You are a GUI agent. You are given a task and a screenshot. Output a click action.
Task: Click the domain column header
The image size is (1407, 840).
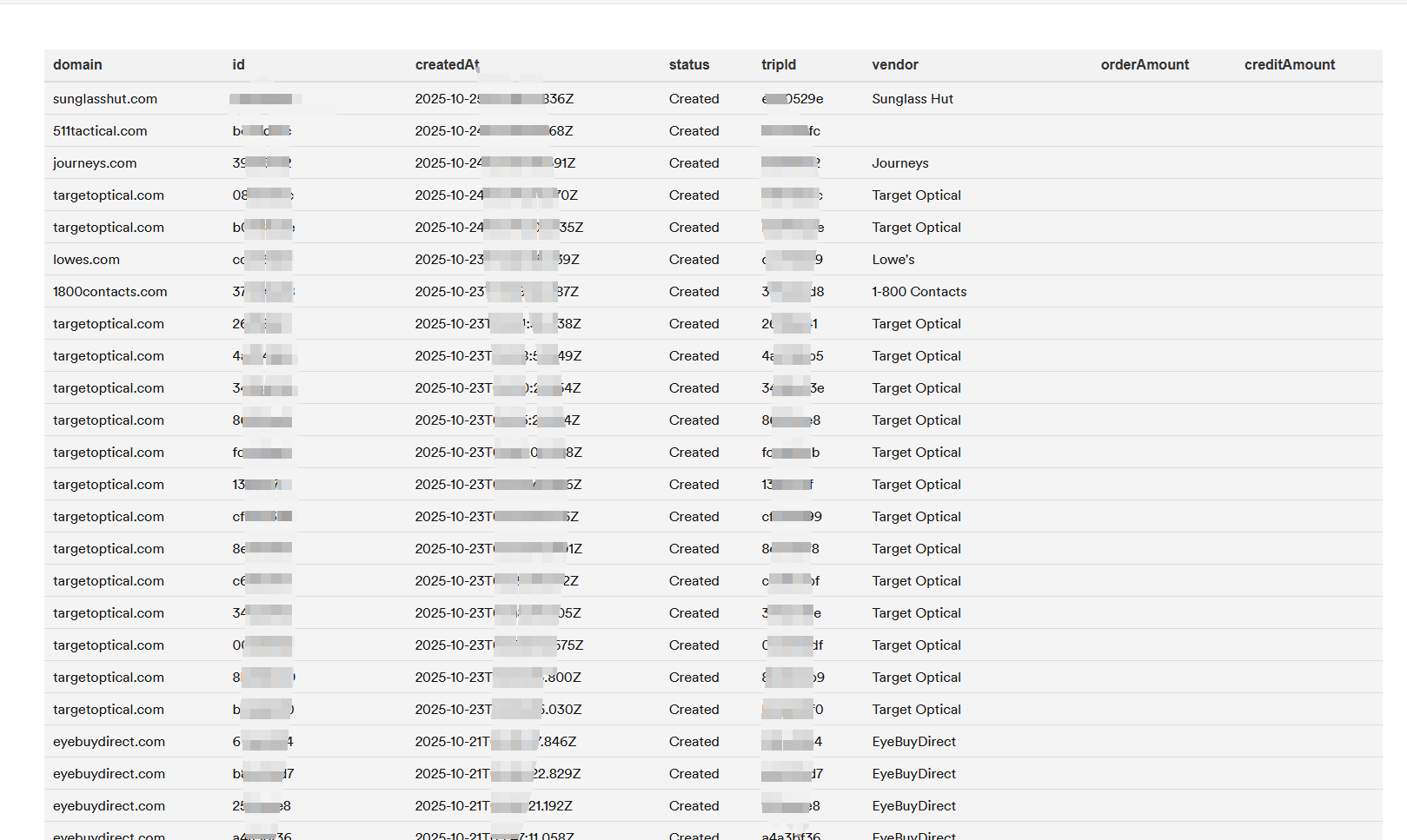coord(77,65)
